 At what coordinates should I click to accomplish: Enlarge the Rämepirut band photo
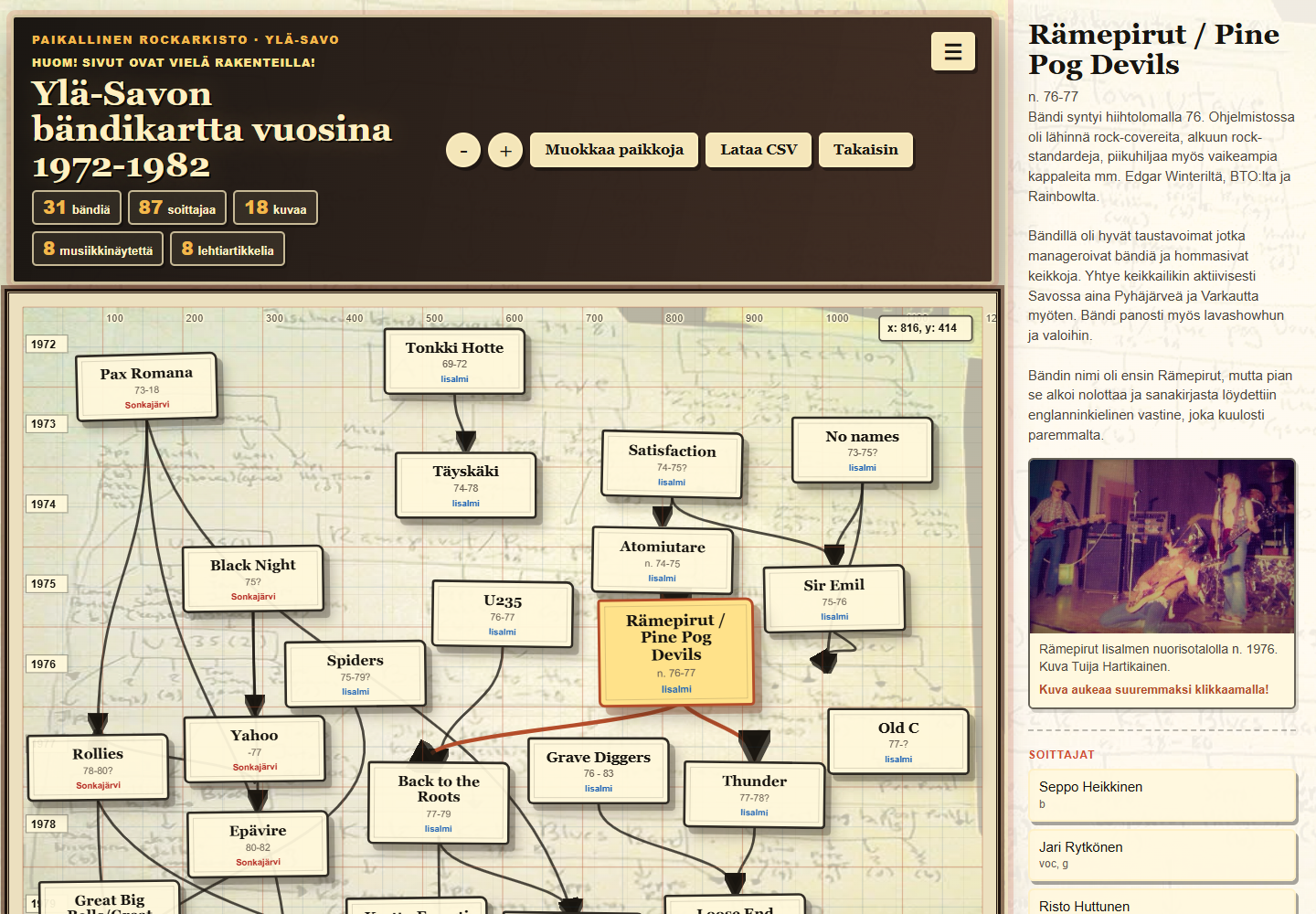tap(1162, 547)
